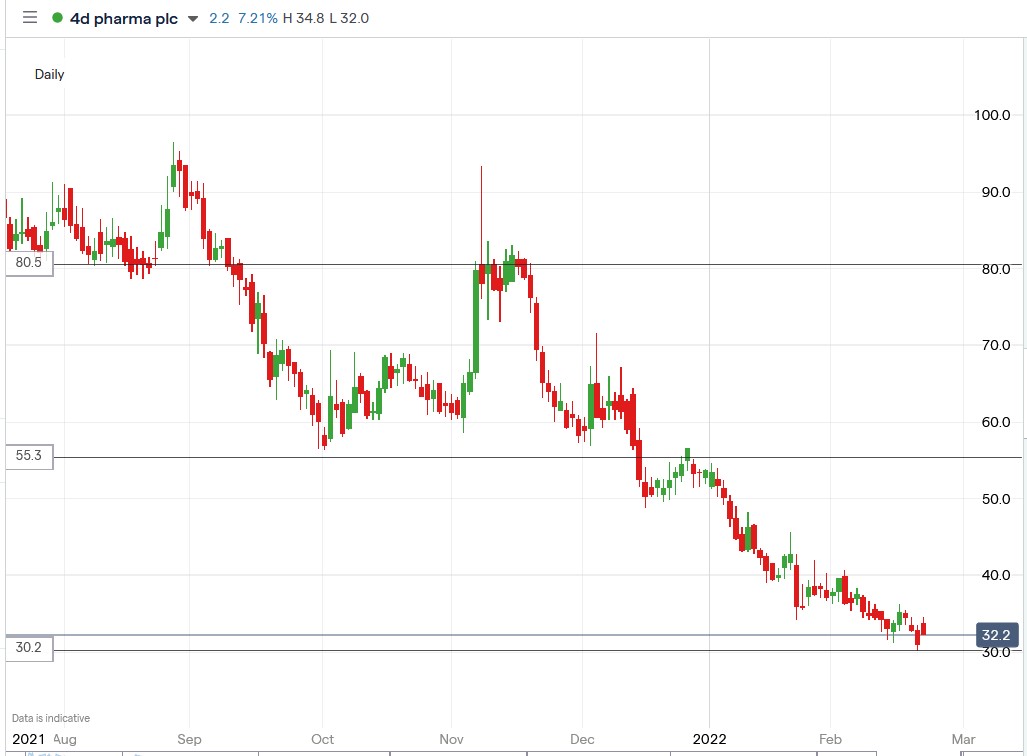The height and width of the screenshot is (756, 1027).
Task: Toggle the 55.3 support line visibility
Action: 27,456
